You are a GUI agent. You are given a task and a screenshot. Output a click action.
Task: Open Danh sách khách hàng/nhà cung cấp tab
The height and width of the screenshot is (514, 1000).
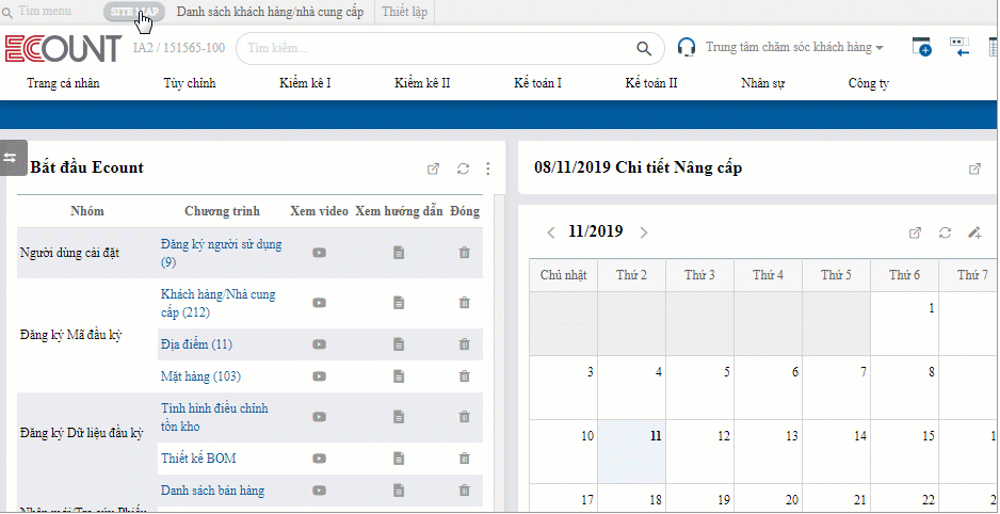tap(270, 11)
